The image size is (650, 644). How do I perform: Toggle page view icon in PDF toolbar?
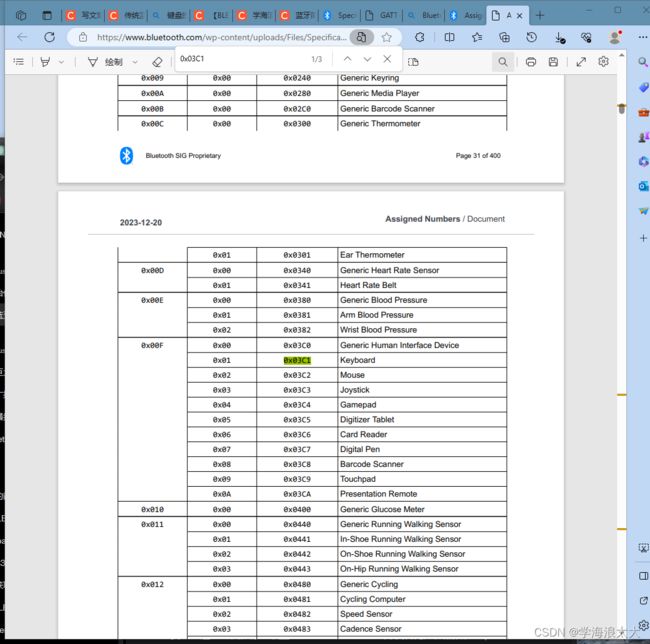413,62
